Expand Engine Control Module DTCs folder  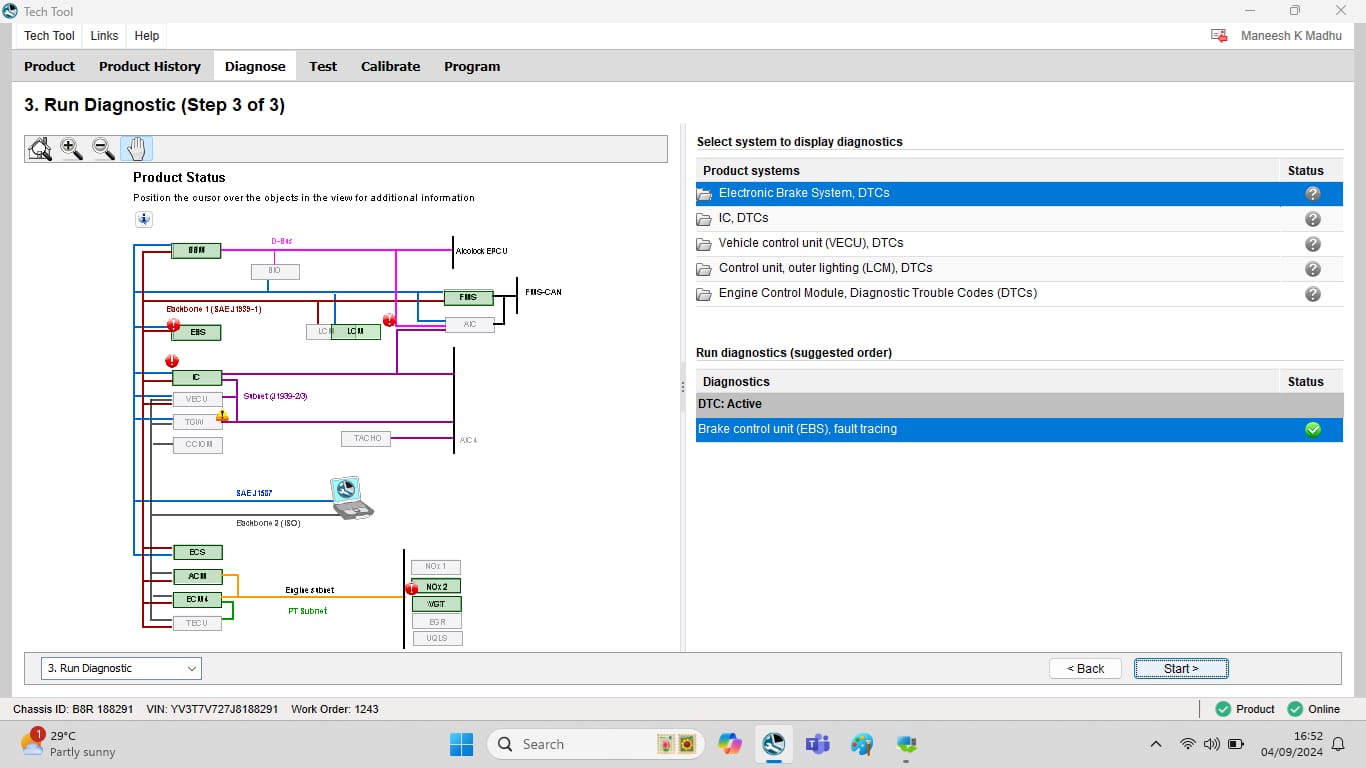pyautogui.click(x=704, y=294)
